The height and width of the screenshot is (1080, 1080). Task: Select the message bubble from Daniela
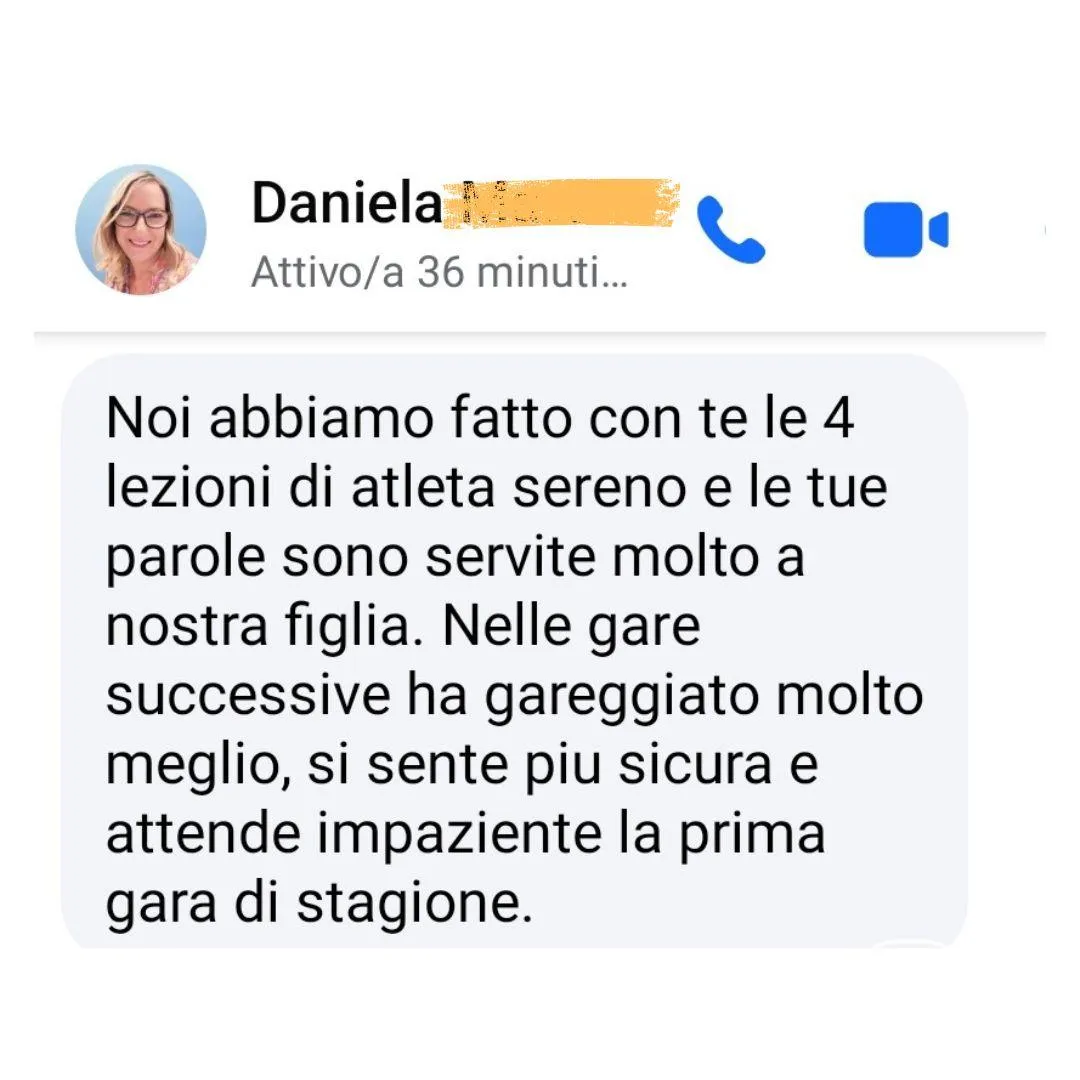tap(515, 651)
